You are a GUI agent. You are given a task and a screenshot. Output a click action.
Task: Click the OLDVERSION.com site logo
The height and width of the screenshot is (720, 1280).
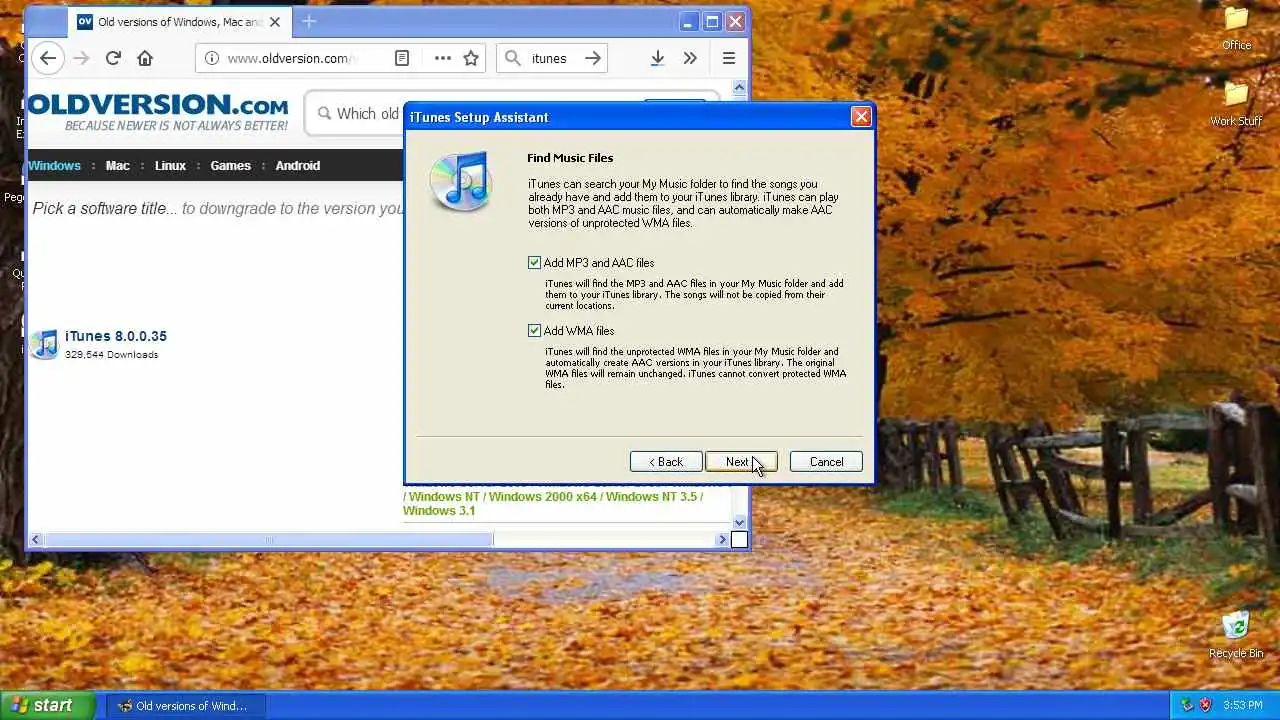click(158, 112)
